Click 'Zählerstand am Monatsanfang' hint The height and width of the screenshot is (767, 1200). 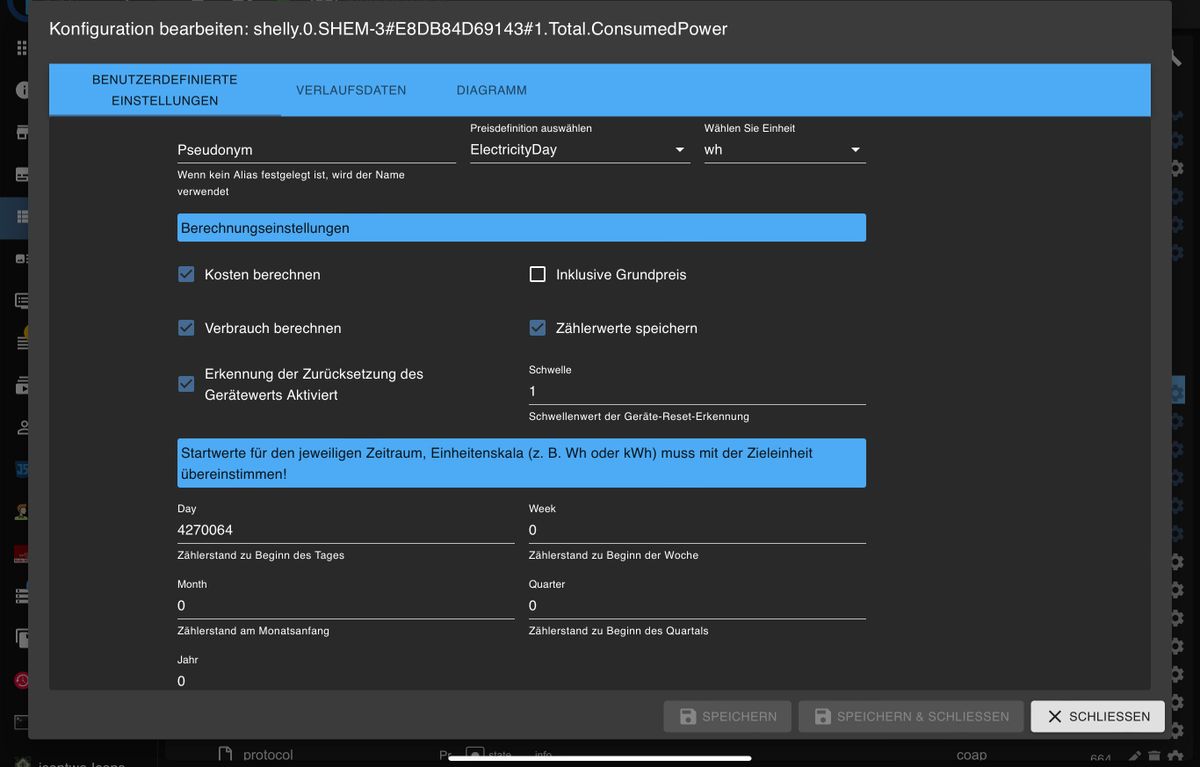(x=253, y=631)
